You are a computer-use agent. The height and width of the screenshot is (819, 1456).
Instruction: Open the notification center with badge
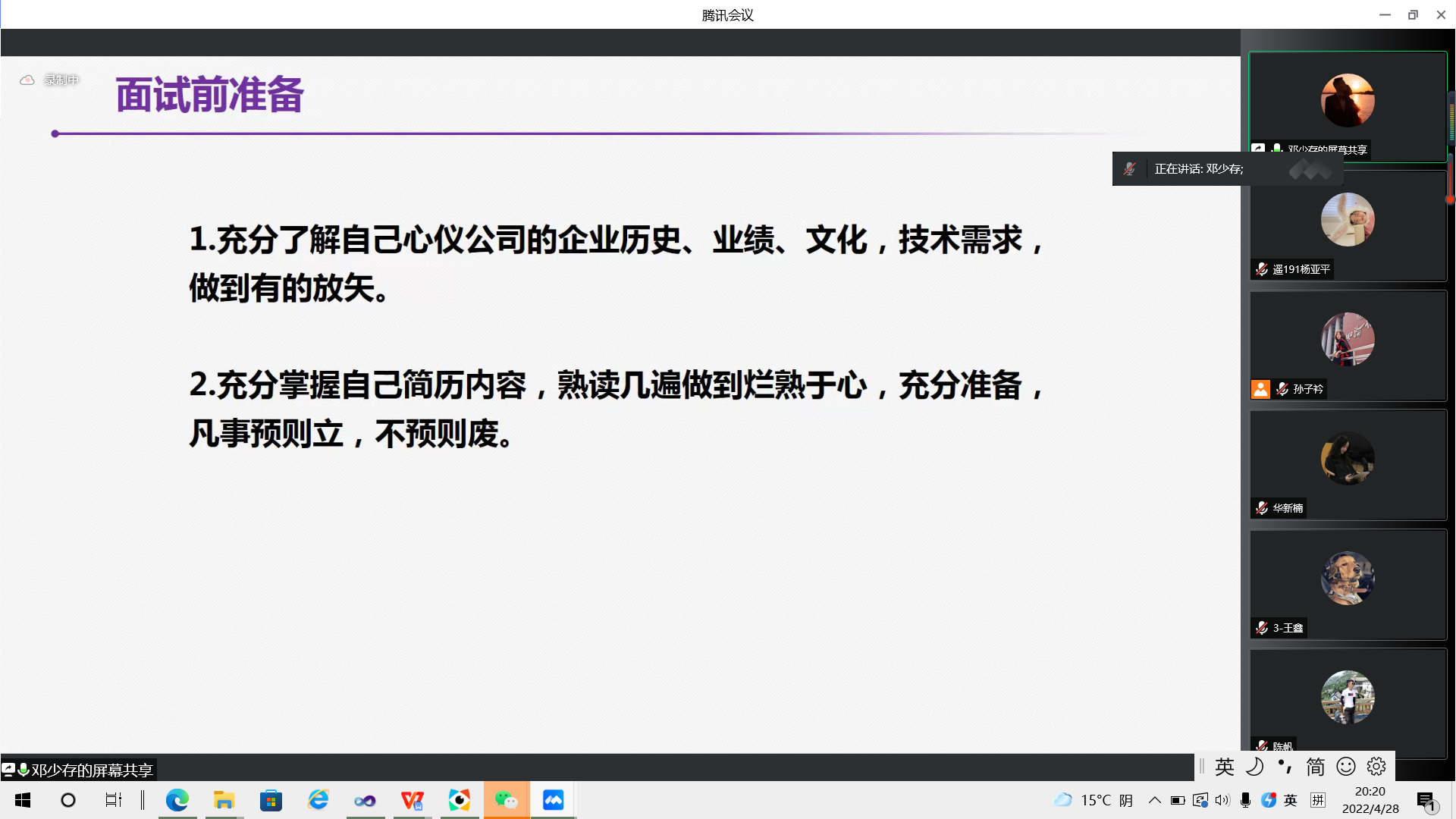click(x=1426, y=801)
